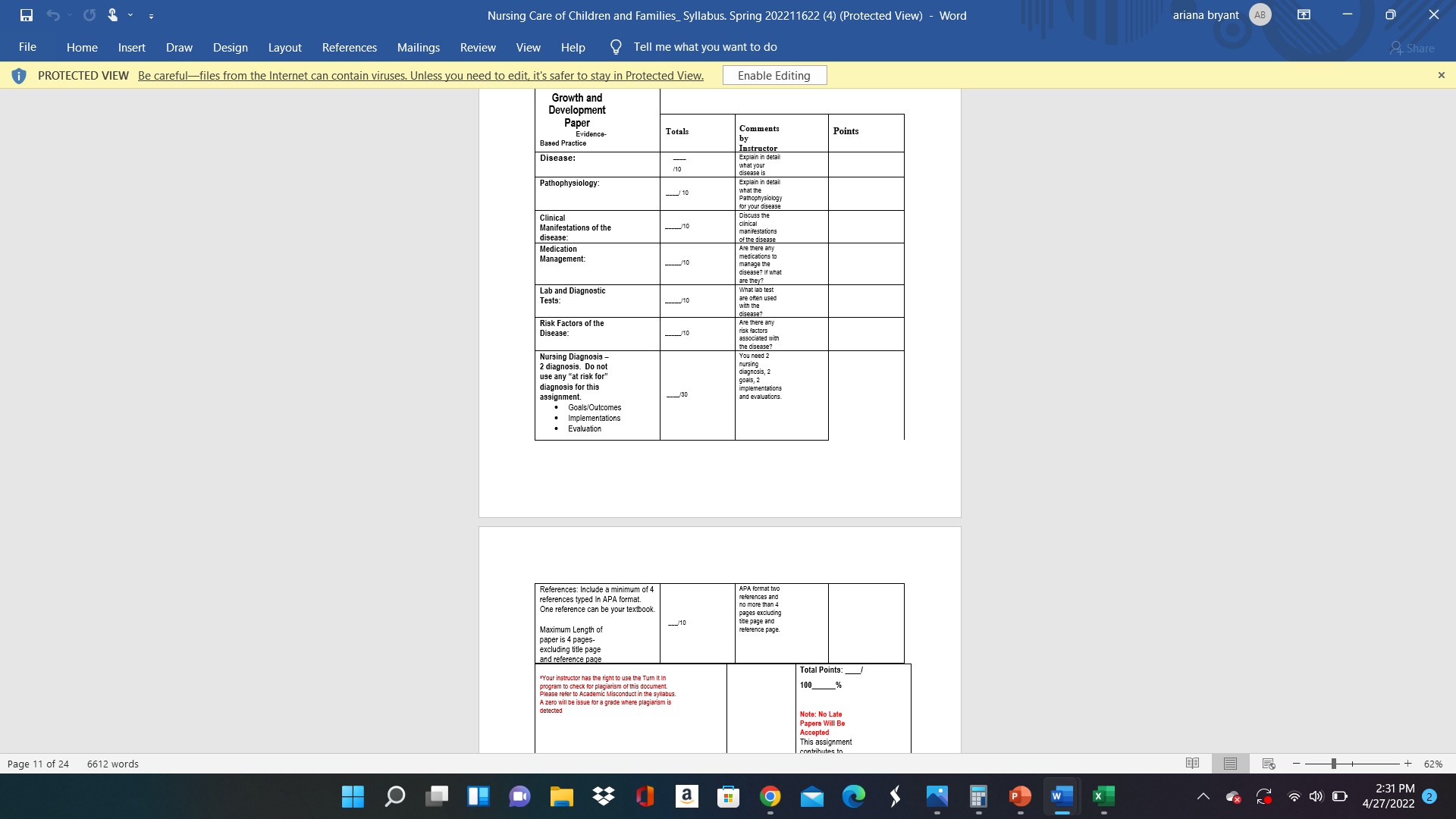1456x819 pixels.
Task: Open the Touch/Mouse Mode dropdown arrow
Action: pos(130,15)
